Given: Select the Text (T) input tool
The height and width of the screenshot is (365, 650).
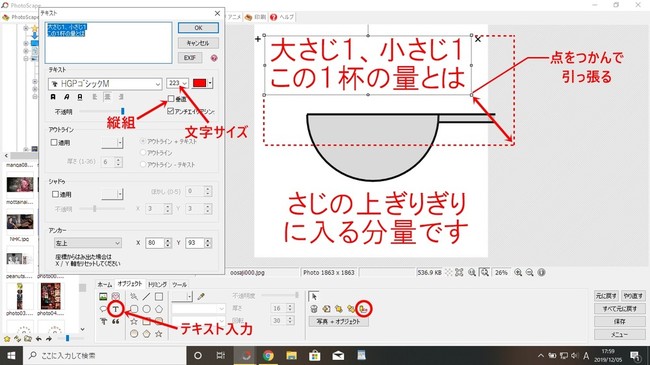Looking at the screenshot, I should (115, 309).
